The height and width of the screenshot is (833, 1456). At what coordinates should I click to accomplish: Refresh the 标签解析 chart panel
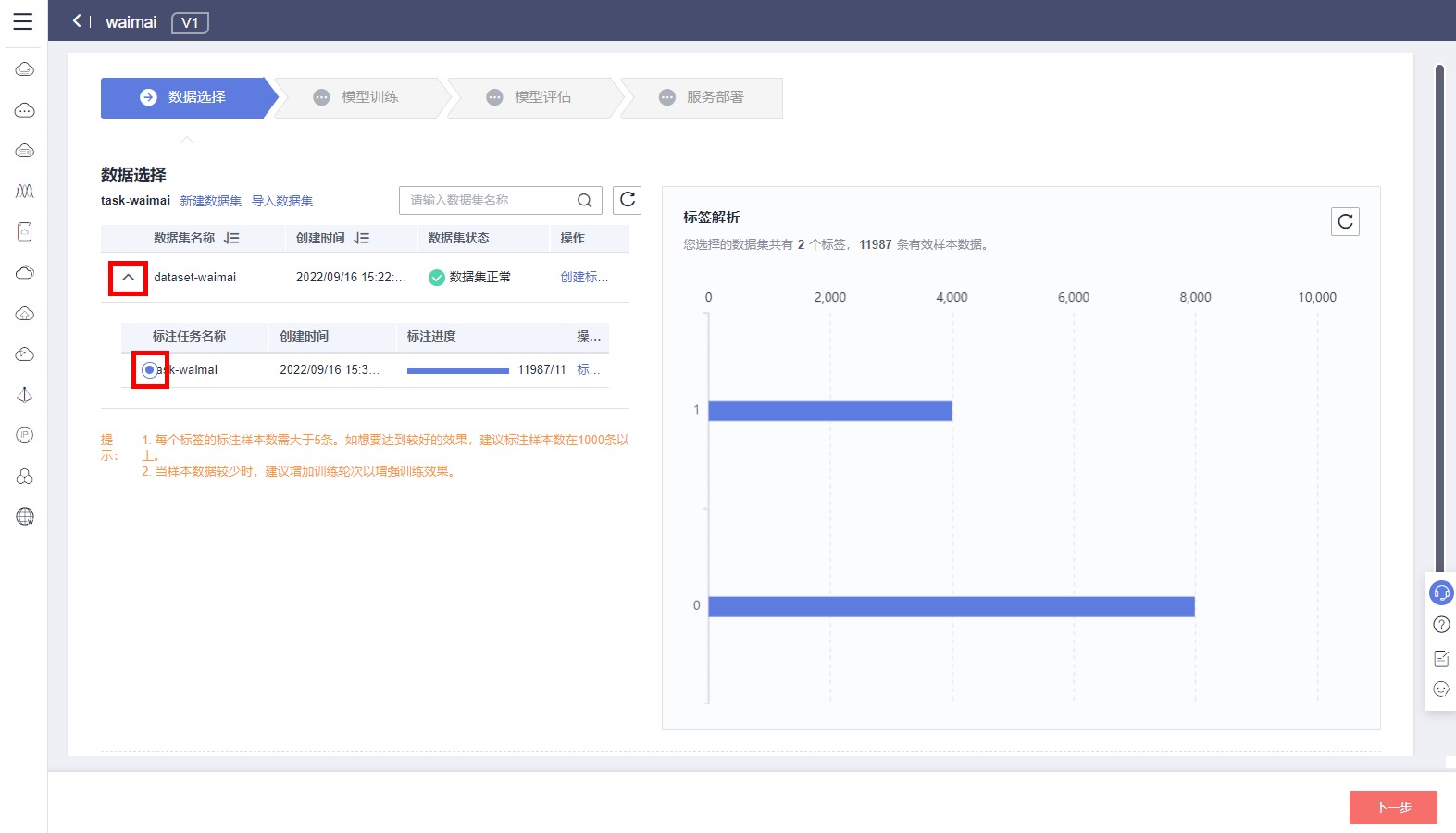coord(1345,221)
